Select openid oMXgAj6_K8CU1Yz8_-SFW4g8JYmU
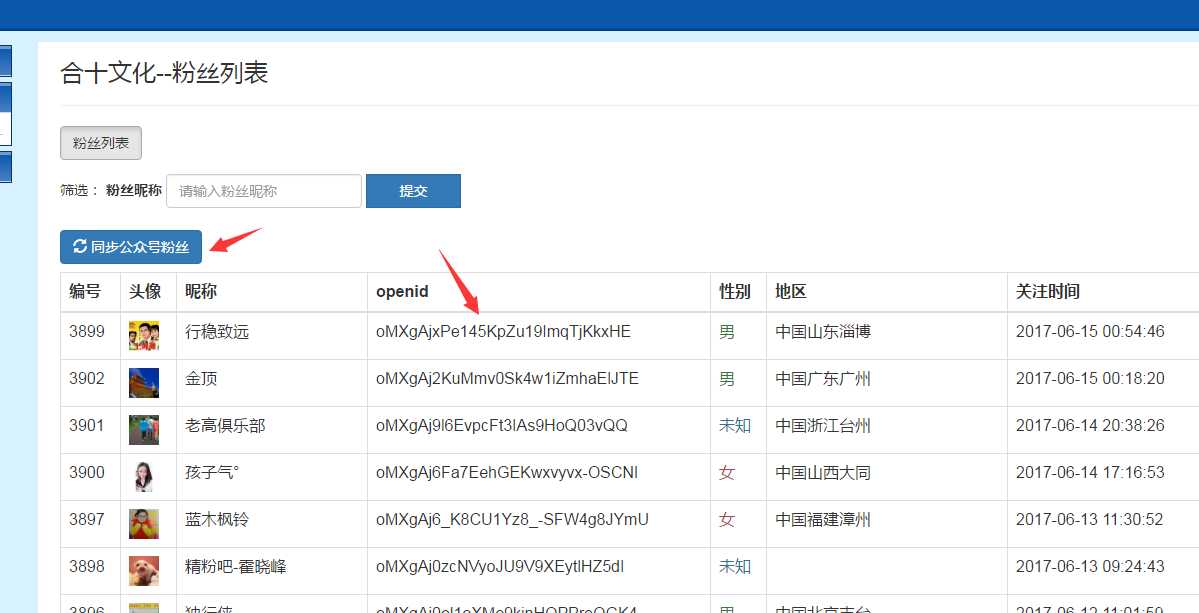 coord(512,520)
